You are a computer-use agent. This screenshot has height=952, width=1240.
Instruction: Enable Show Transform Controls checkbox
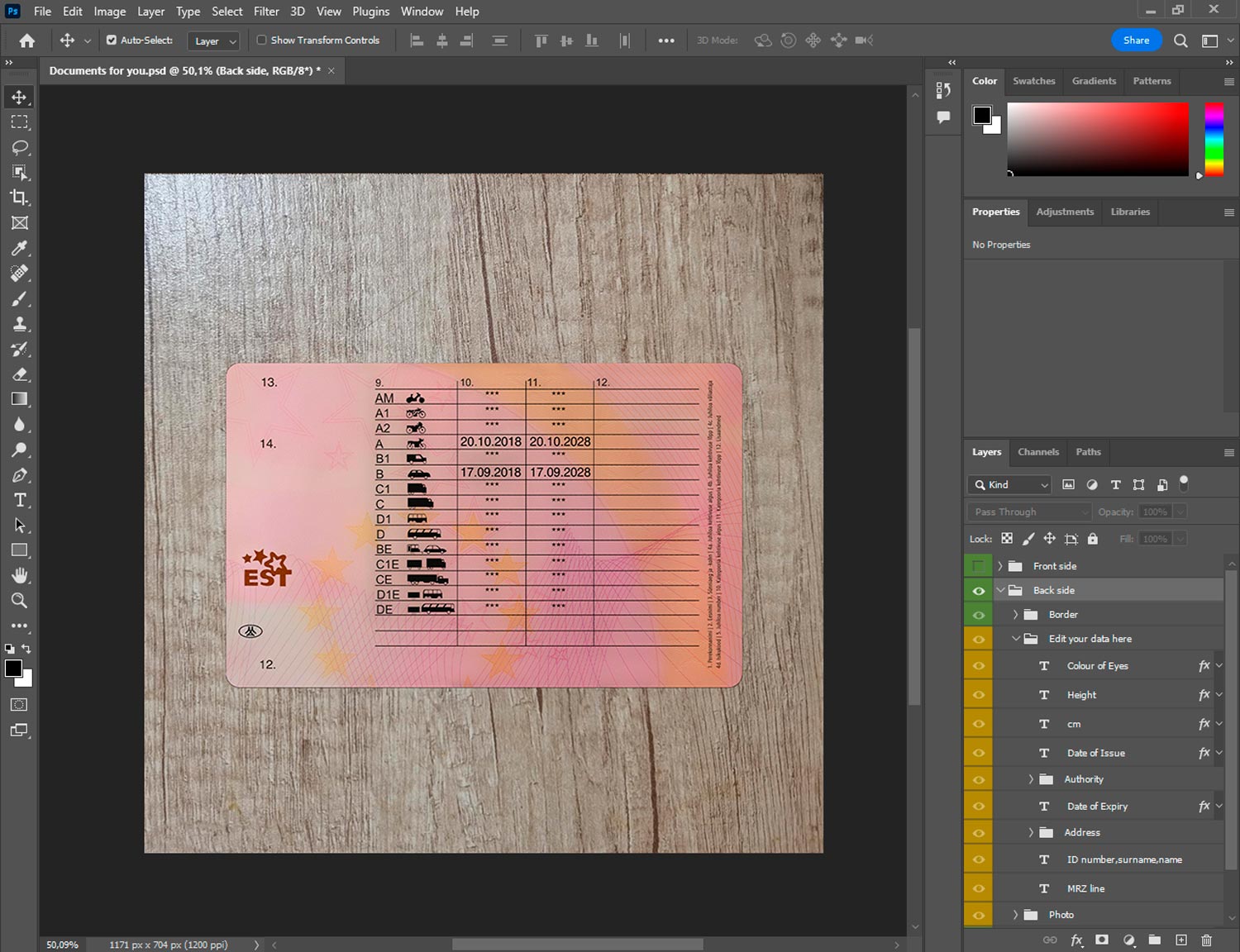point(261,40)
